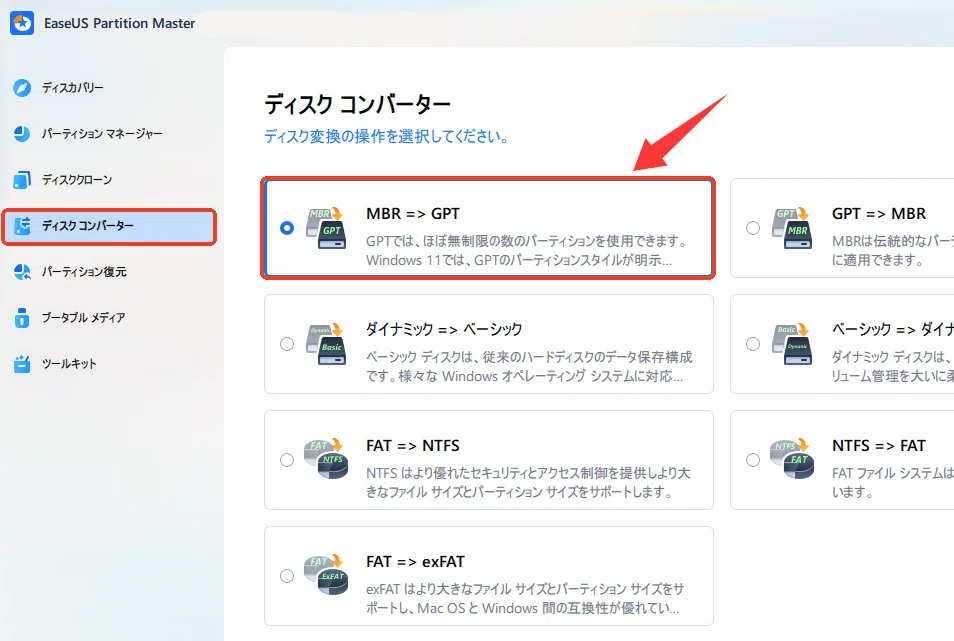
Task: Open パーティション マネージャー in the sidebar
Action: [108, 134]
